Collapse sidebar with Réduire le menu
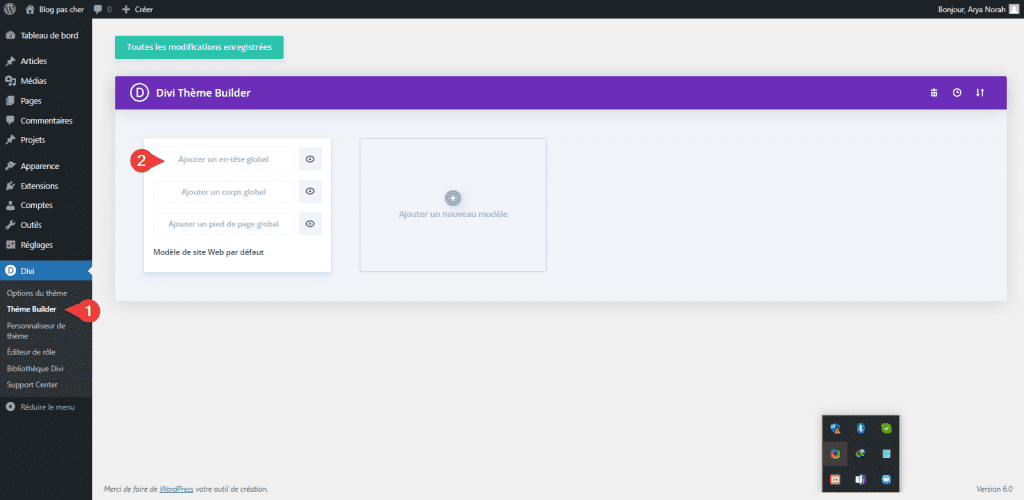 click(40, 407)
